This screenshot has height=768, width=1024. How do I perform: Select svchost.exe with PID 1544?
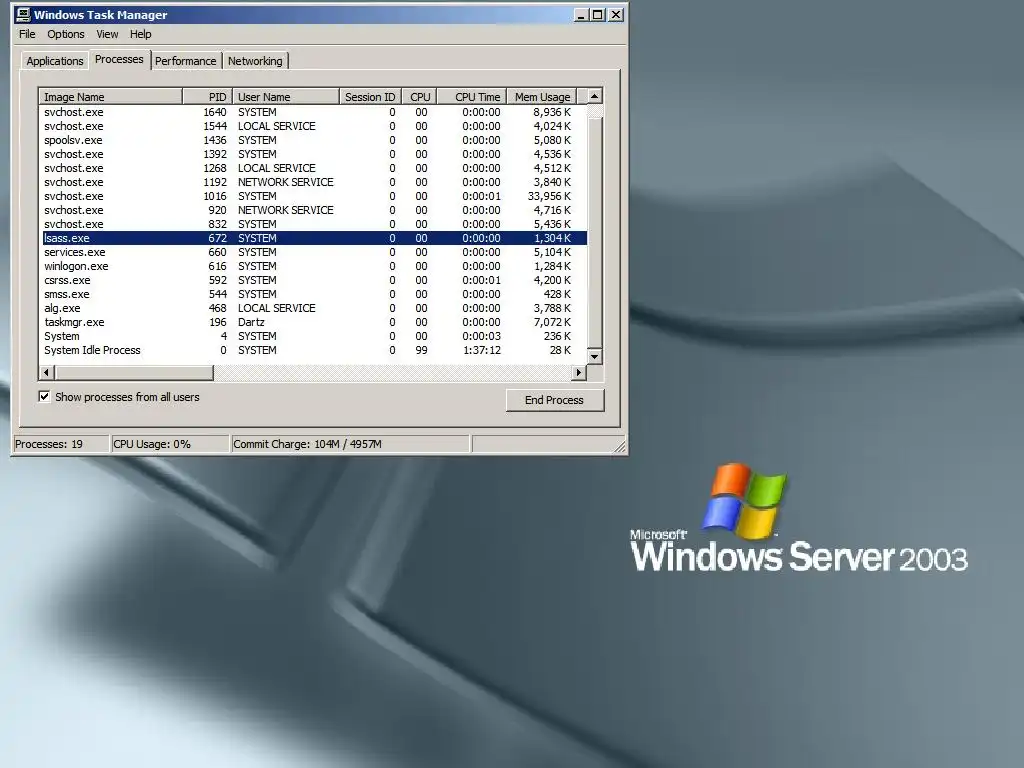point(313,126)
